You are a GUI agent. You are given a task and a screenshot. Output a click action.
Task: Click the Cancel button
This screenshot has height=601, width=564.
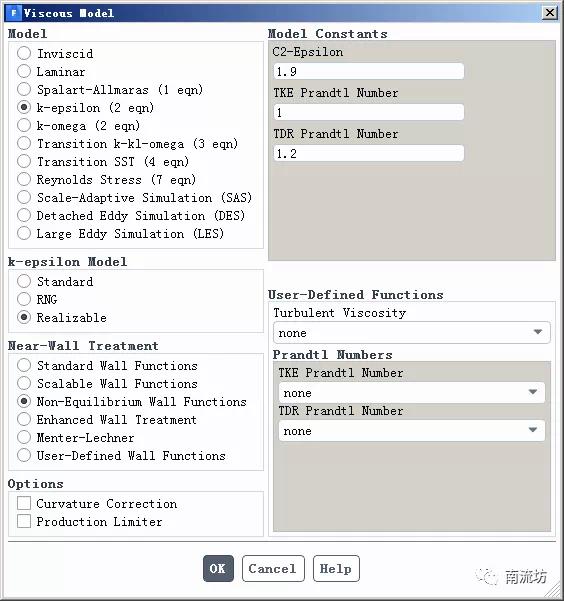tap(273, 568)
